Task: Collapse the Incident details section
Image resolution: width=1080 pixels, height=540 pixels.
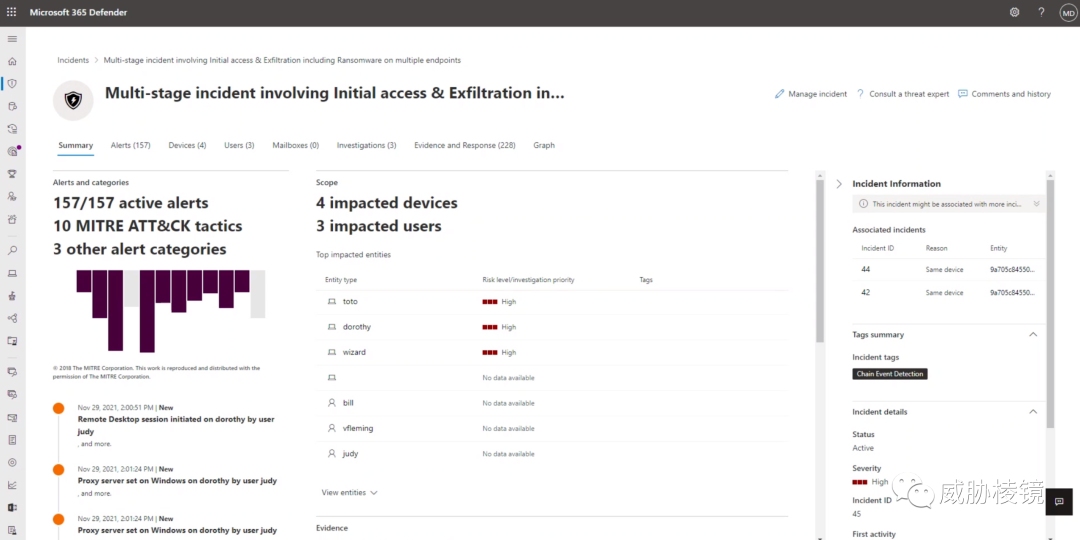Action: [1032, 411]
